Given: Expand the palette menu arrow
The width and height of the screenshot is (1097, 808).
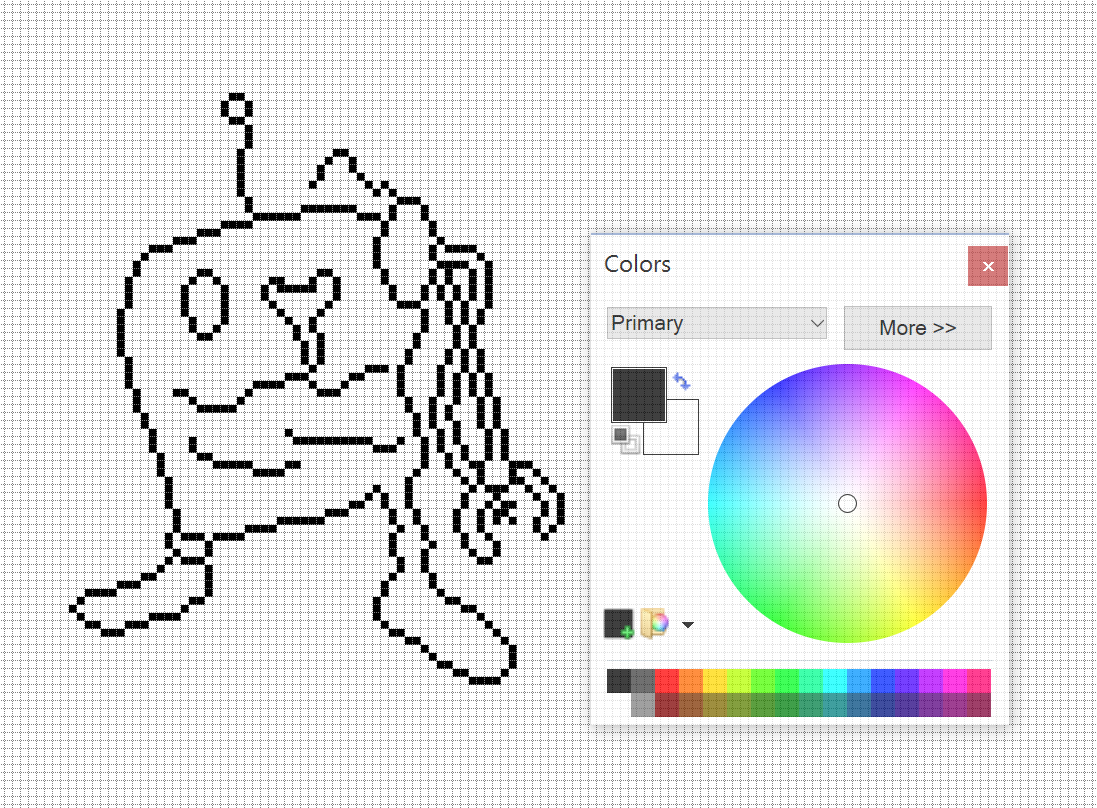Looking at the screenshot, I should click(688, 625).
